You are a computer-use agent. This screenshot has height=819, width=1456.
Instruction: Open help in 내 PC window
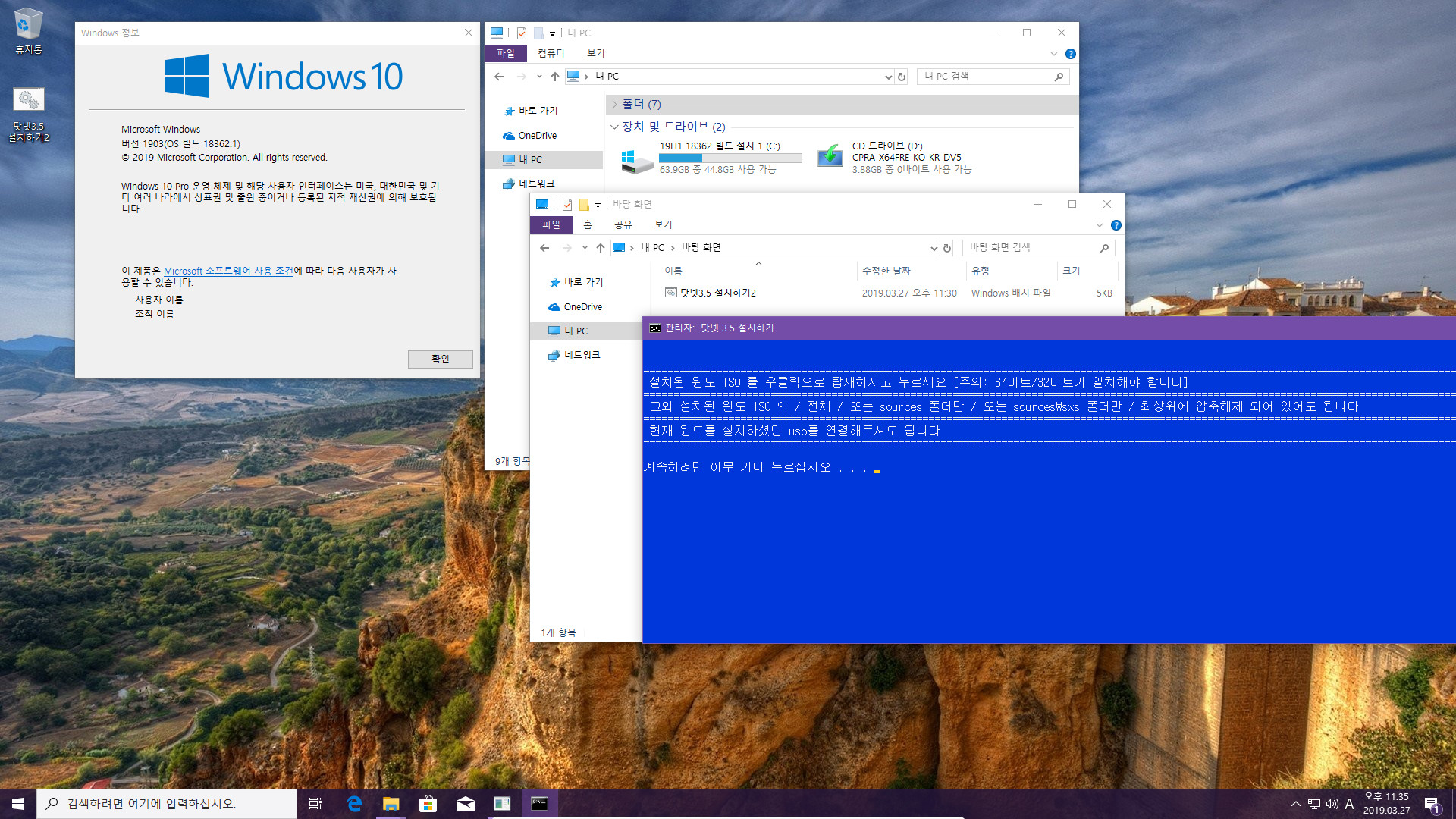[1070, 54]
